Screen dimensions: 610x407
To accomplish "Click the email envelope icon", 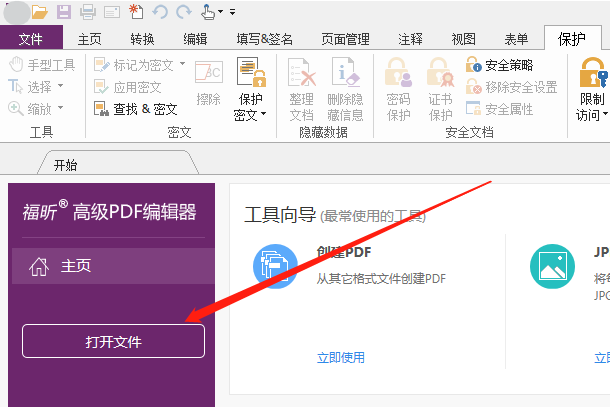I will [x=112, y=12].
